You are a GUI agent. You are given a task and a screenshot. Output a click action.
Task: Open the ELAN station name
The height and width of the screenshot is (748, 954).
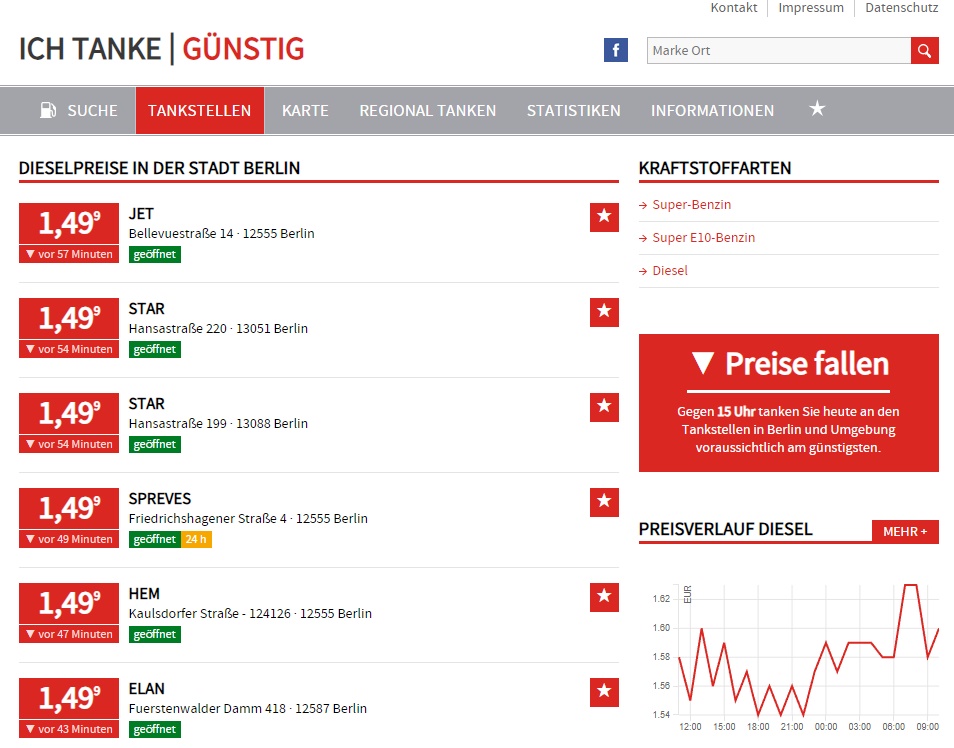point(147,688)
